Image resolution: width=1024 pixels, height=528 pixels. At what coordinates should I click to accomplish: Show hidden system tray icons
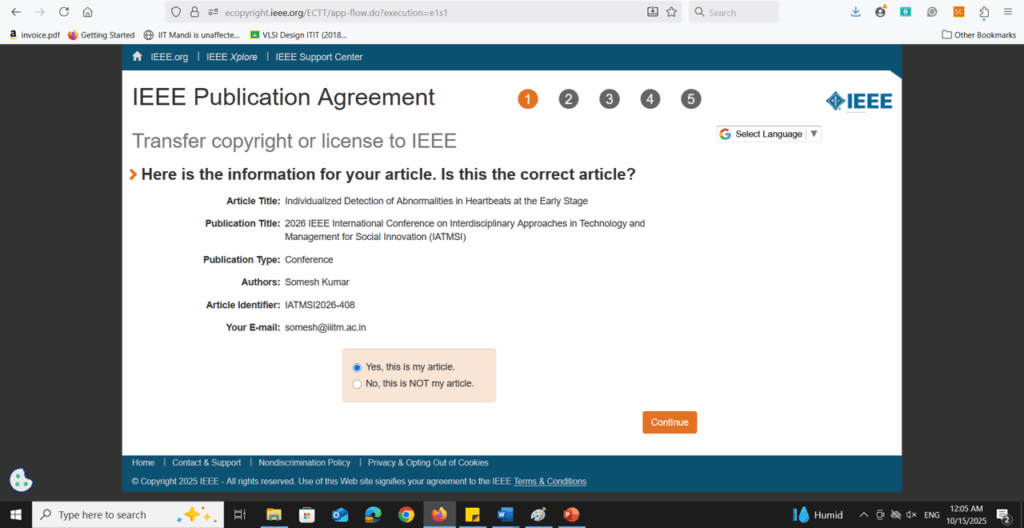point(863,515)
